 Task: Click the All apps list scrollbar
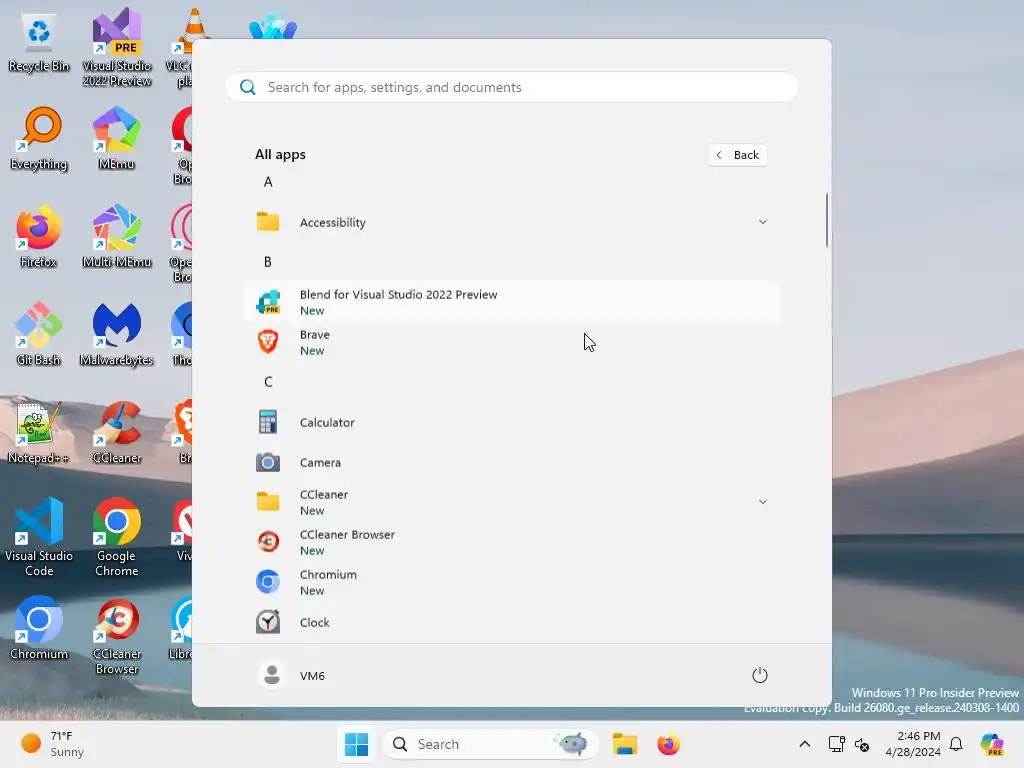click(827, 220)
